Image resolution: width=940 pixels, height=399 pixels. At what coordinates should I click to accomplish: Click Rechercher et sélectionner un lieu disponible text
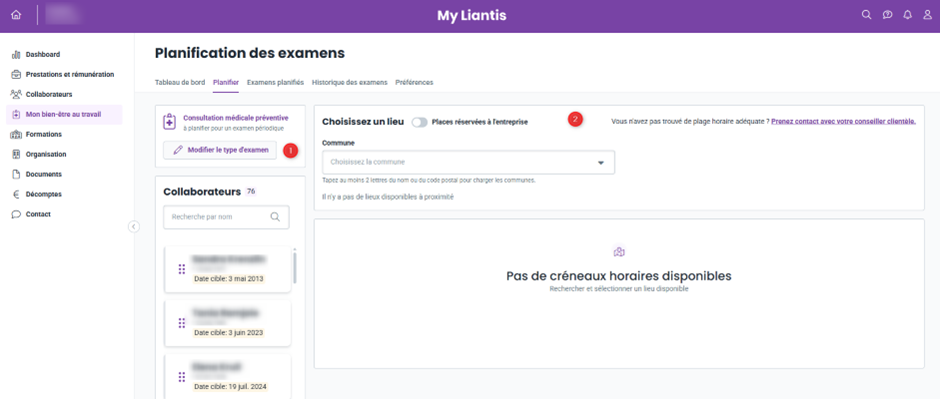click(x=619, y=289)
